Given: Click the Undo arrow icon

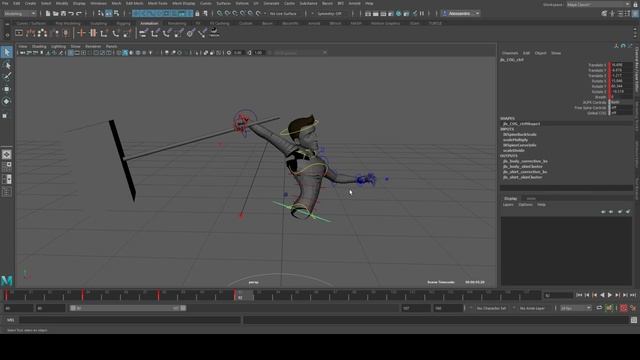Looking at the screenshot, I should pos(71,13).
